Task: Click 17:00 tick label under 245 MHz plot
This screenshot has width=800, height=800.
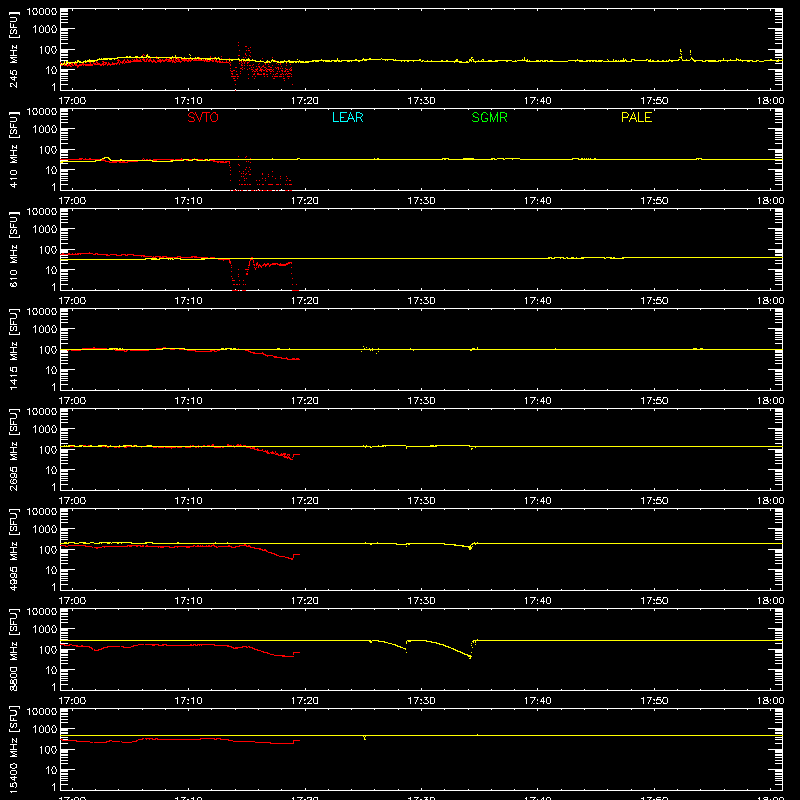Action: (x=72, y=101)
